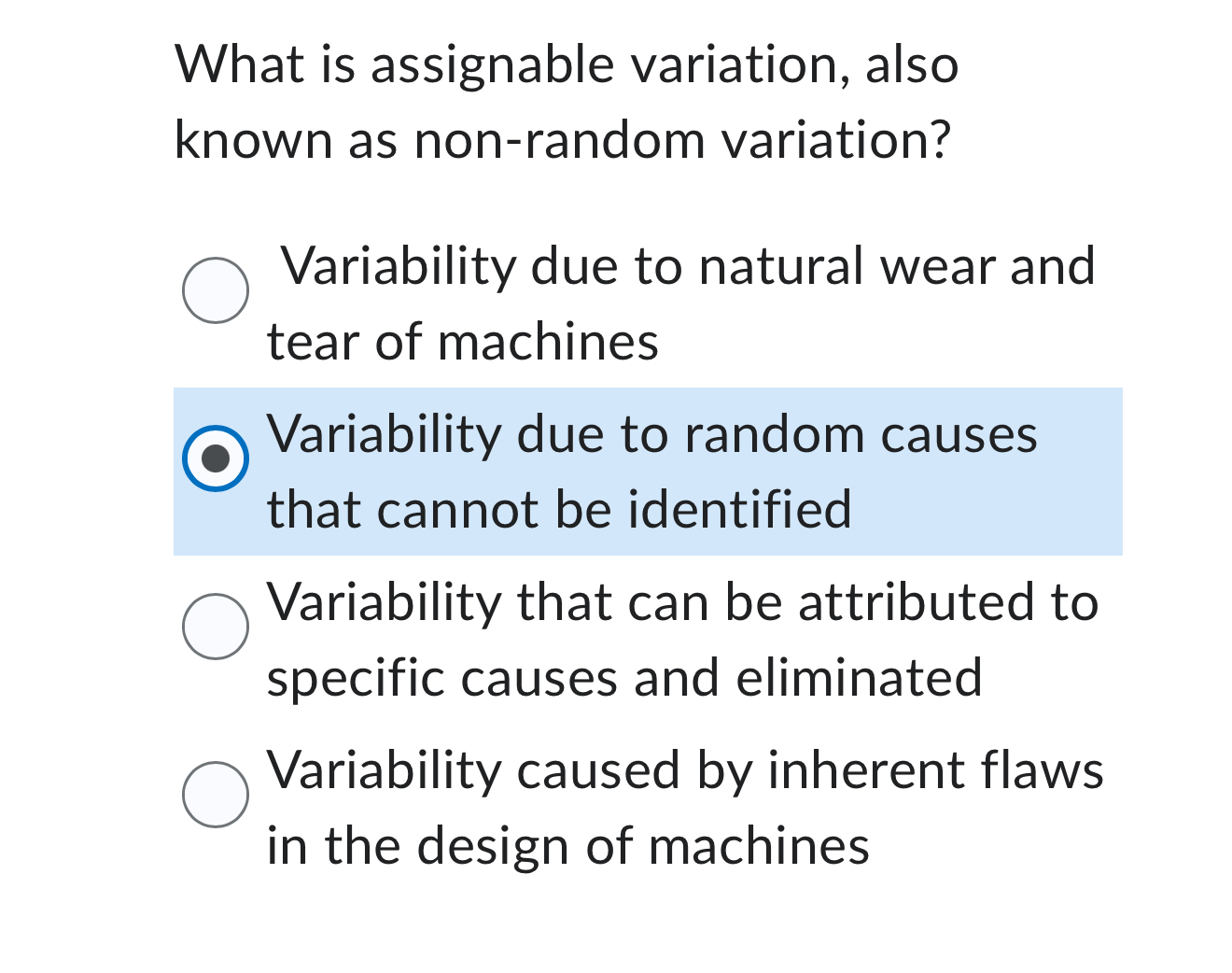This screenshot has height=973, width=1232.
Task: Click 'in the design of machines' text line
Action: (567, 846)
